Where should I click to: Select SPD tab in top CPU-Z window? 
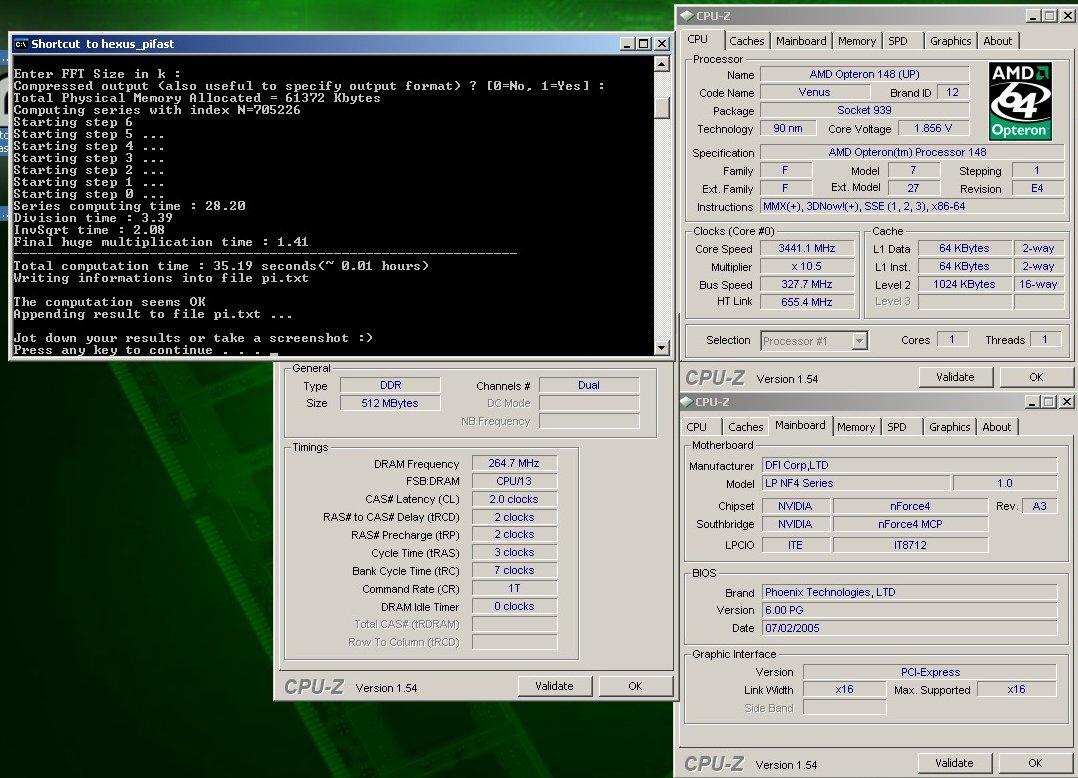tap(898, 41)
